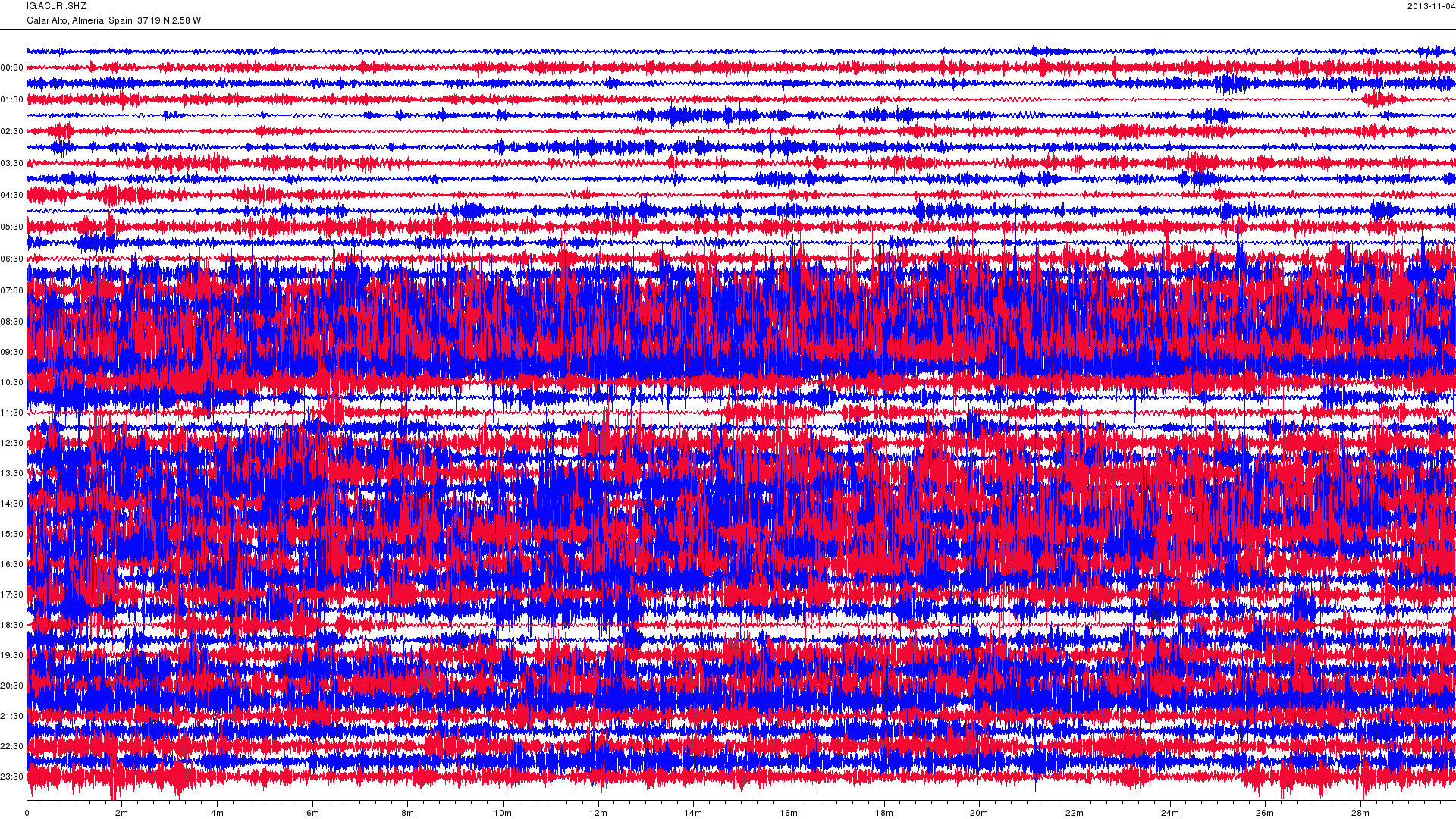Click the Calar Alto, Almeria, Spain location text
Screen dimensions: 1456x819
[x=80, y=20]
